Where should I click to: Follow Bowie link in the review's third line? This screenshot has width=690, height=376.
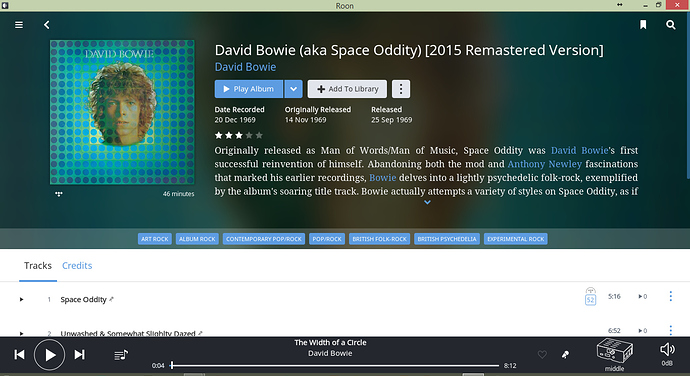(x=382, y=178)
